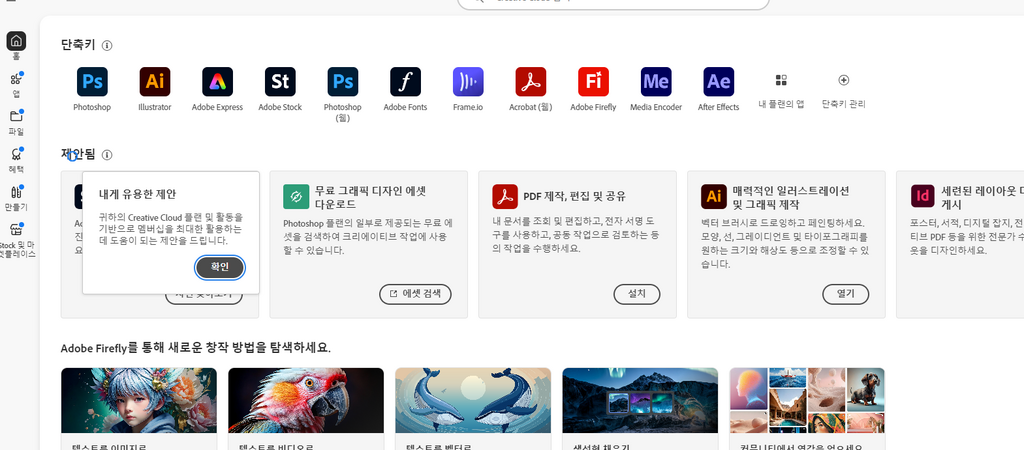
Task: Open Stock 및 마켓플레이스 in sidebar
Action: pyautogui.click(x=16, y=240)
